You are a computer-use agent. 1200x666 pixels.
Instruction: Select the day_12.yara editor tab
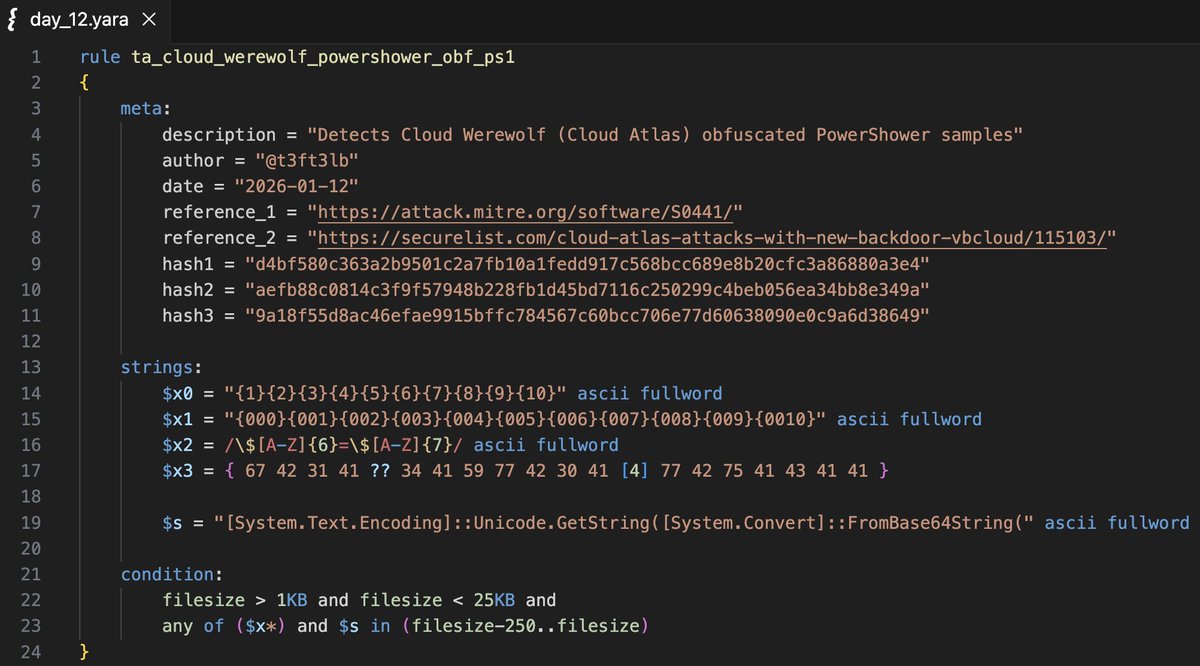click(82, 18)
